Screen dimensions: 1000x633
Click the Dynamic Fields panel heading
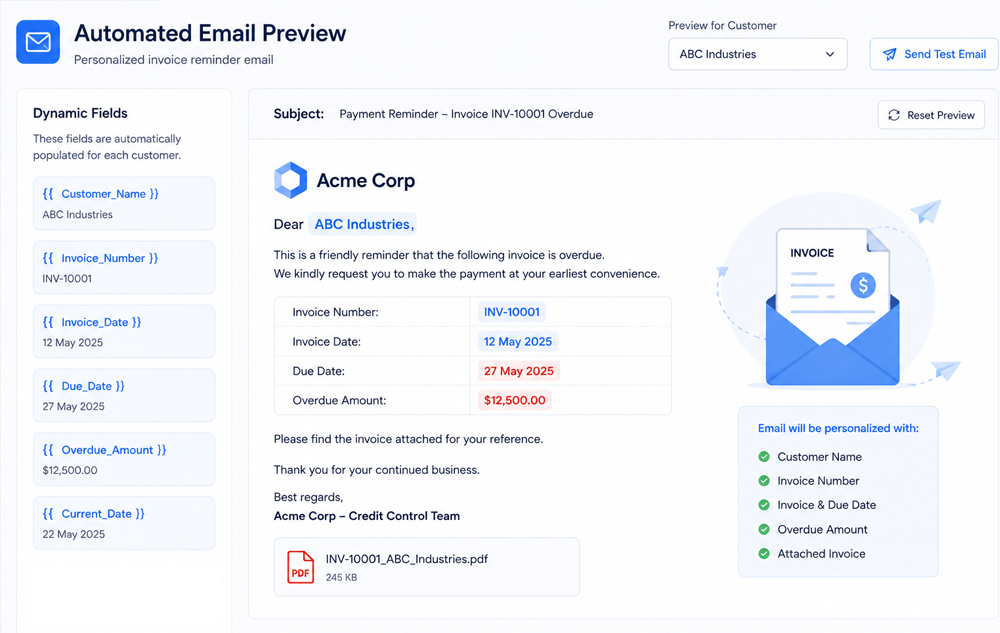tap(80, 113)
